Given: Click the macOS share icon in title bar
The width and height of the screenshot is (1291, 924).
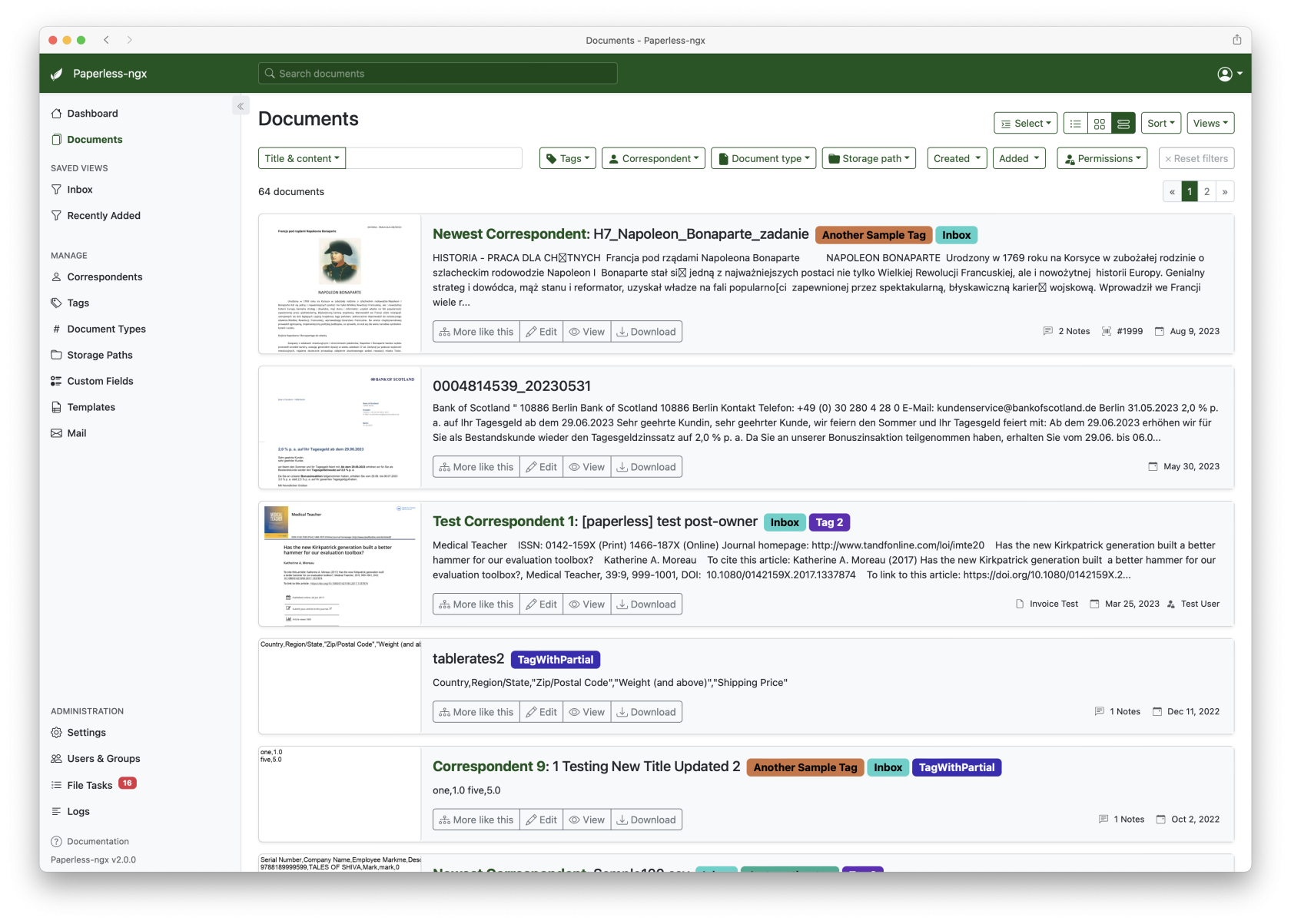Looking at the screenshot, I should click(x=1236, y=40).
